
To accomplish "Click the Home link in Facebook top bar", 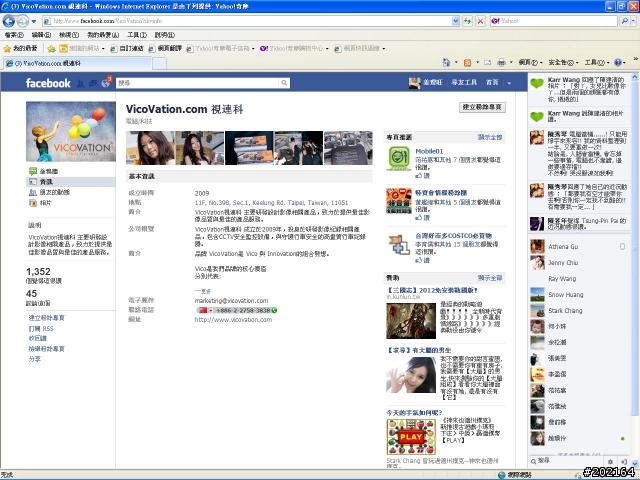I will pos(492,83).
